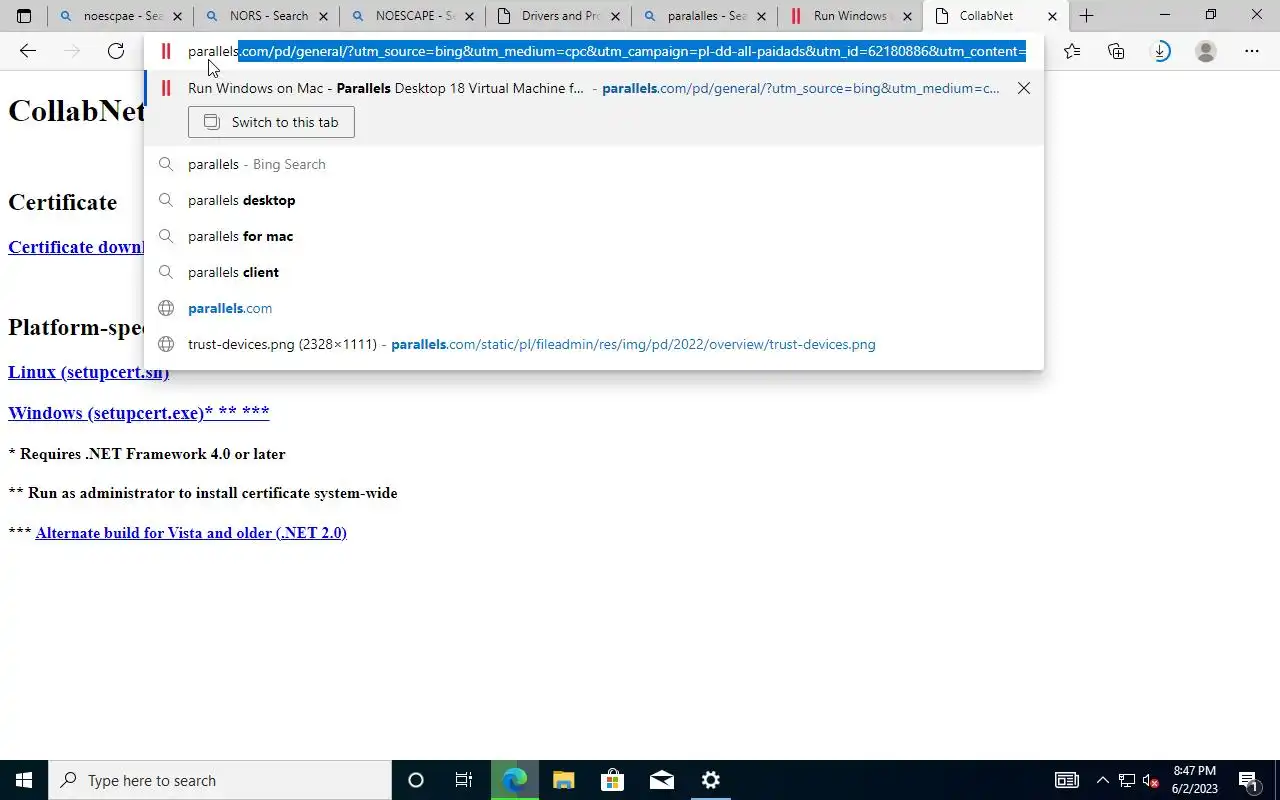
Task: Select parallels client suggestion
Action: pos(594,272)
